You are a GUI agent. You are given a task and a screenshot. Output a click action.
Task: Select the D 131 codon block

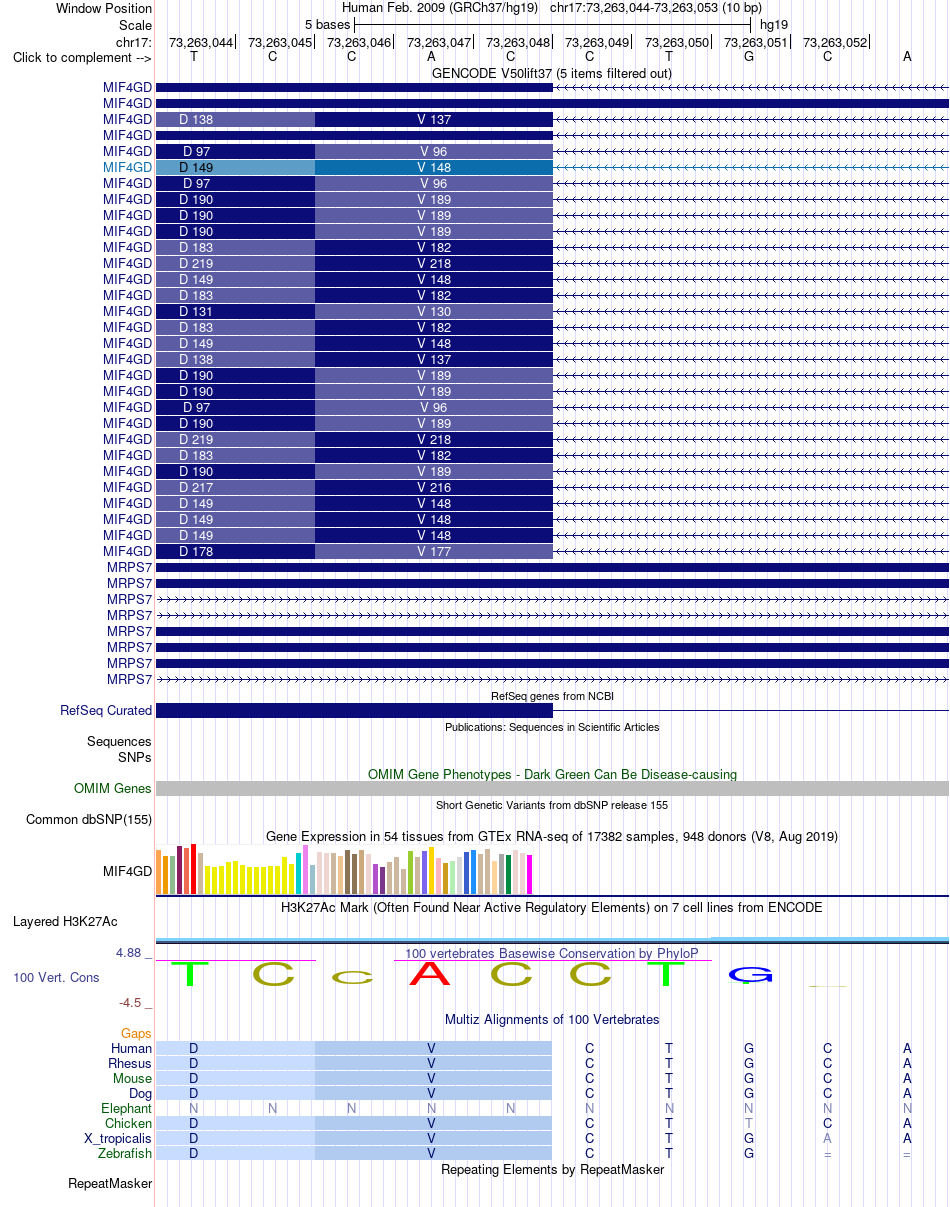click(235, 311)
